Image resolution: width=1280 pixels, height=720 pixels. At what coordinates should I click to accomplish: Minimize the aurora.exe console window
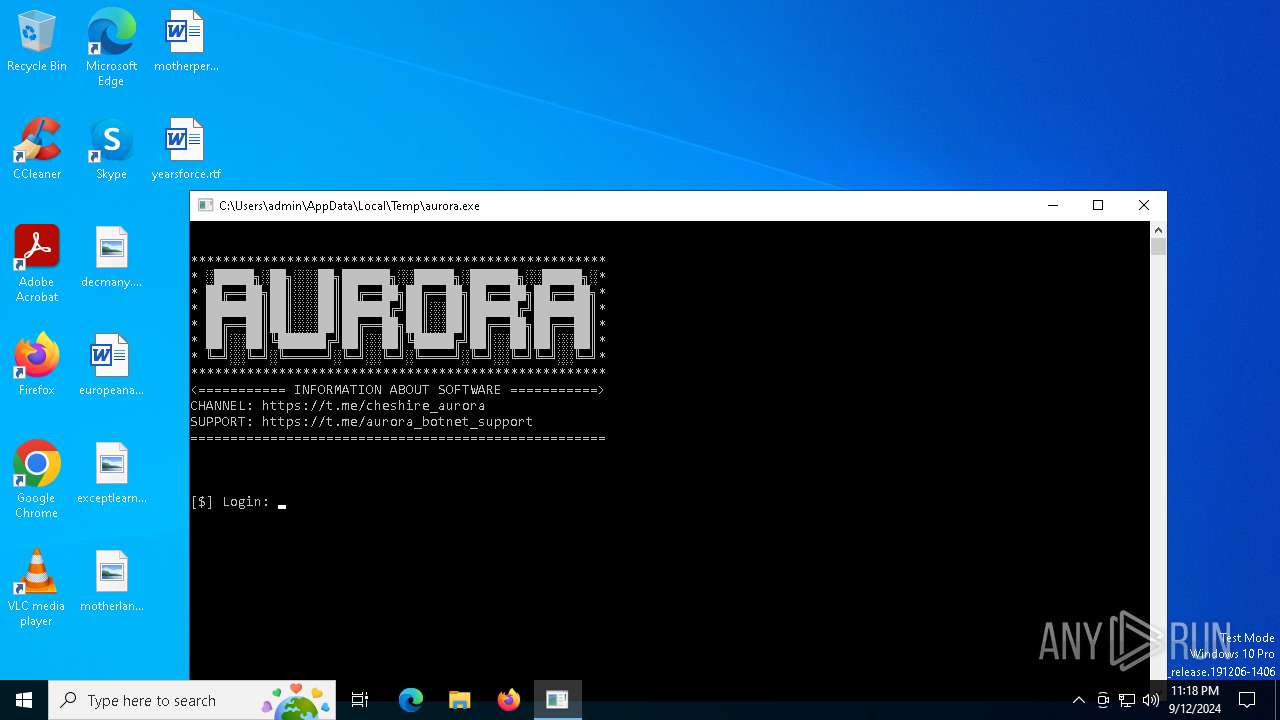tap(1052, 205)
